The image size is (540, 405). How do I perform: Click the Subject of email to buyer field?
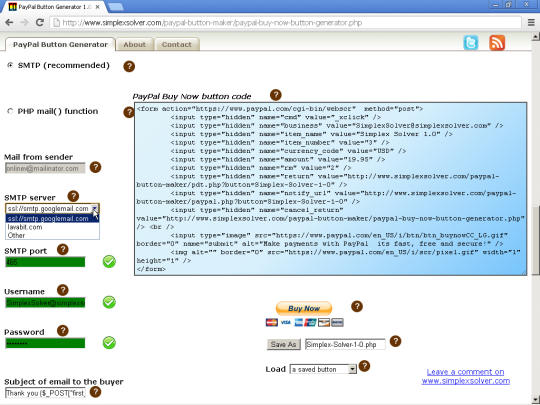[45, 393]
